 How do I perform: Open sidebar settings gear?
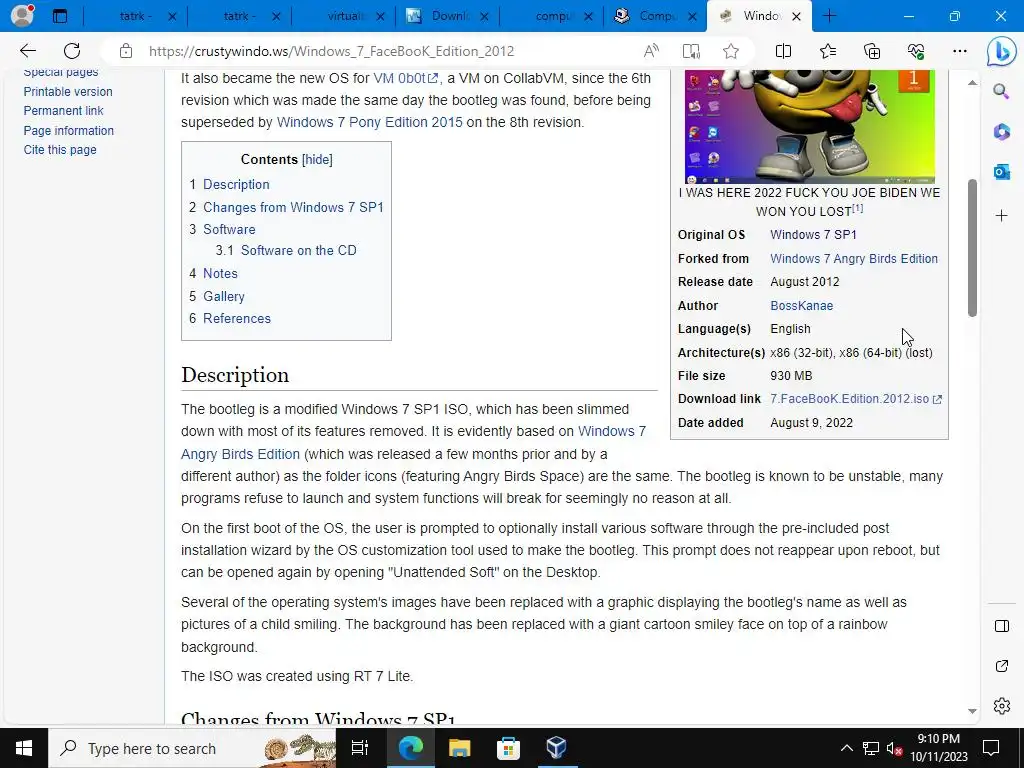[1001, 706]
